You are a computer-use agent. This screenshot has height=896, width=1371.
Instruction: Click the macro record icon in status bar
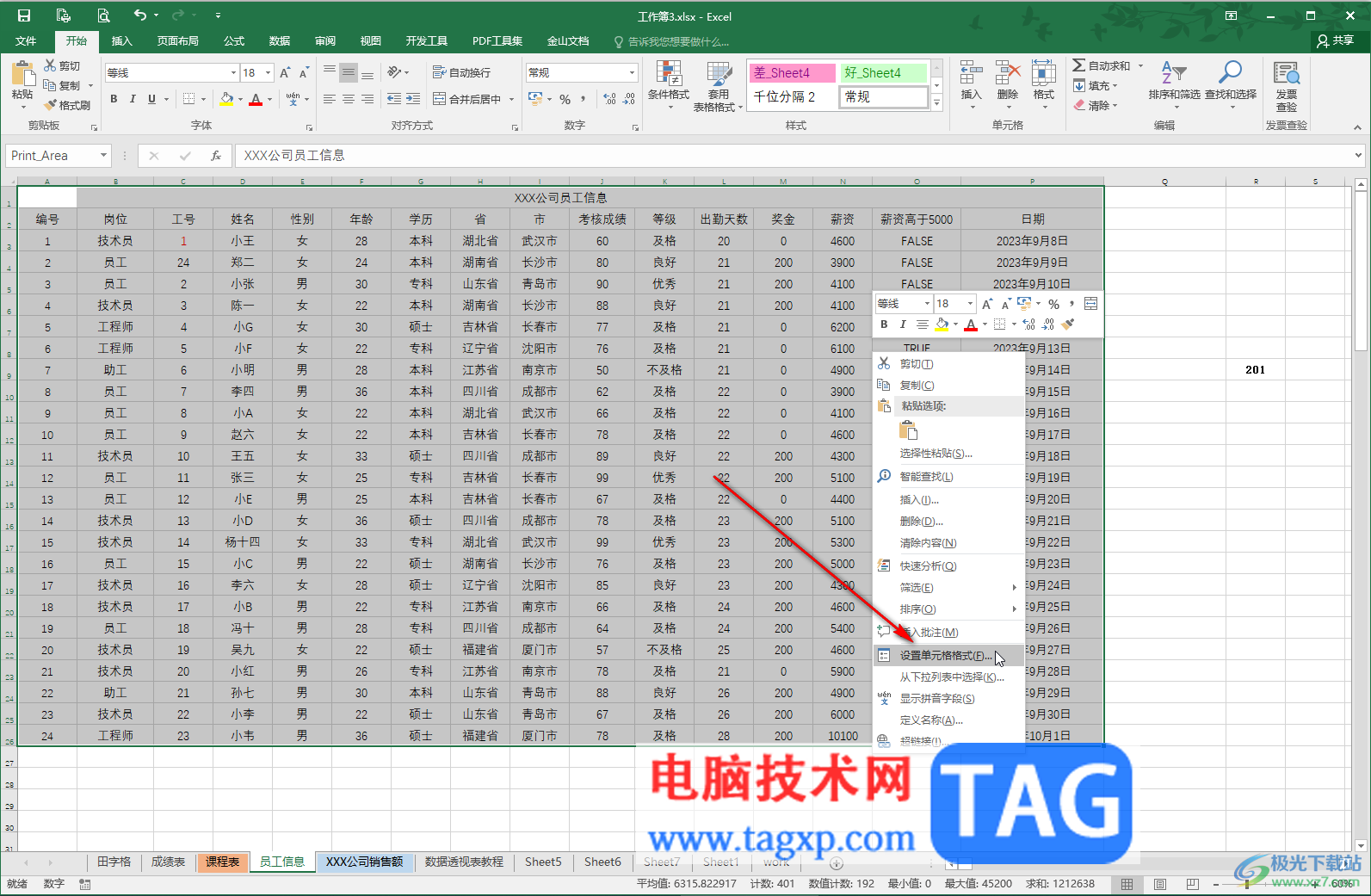(84, 884)
